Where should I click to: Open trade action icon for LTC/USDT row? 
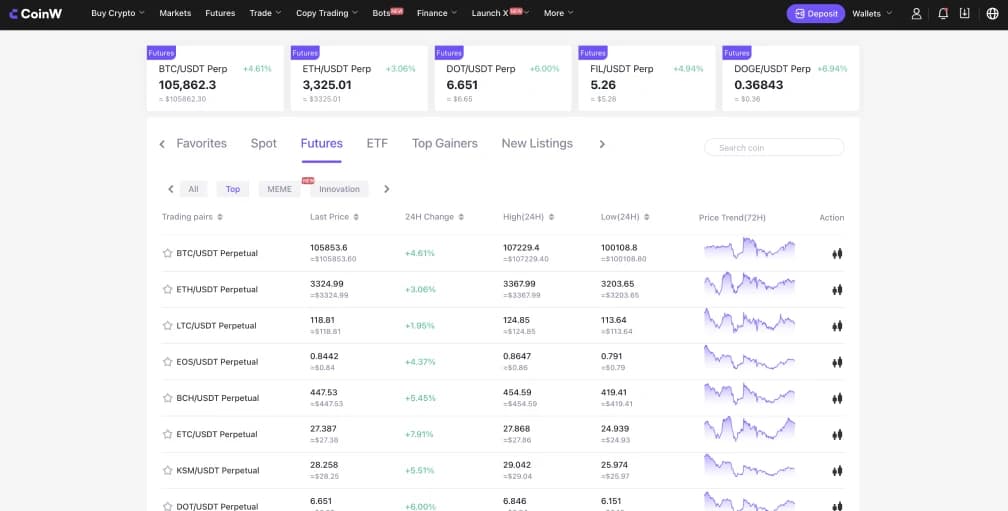[x=837, y=326]
